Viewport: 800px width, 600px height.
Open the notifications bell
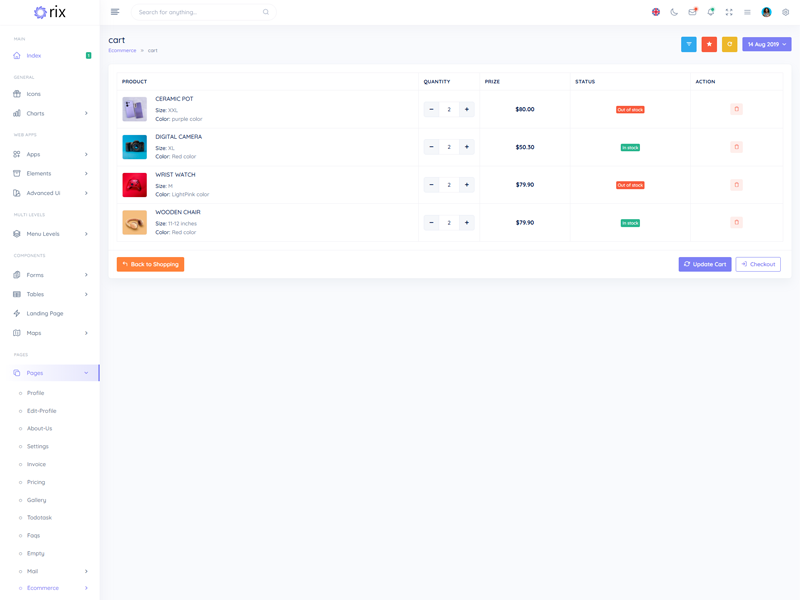pos(710,12)
